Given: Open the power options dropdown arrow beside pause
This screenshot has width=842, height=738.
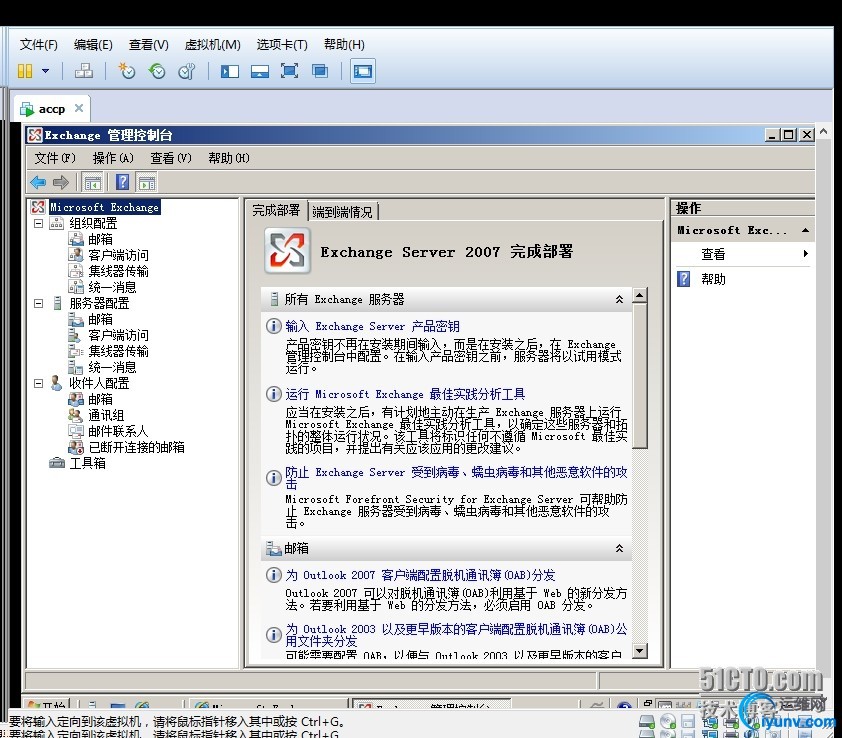Looking at the screenshot, I should click(46, 71).
